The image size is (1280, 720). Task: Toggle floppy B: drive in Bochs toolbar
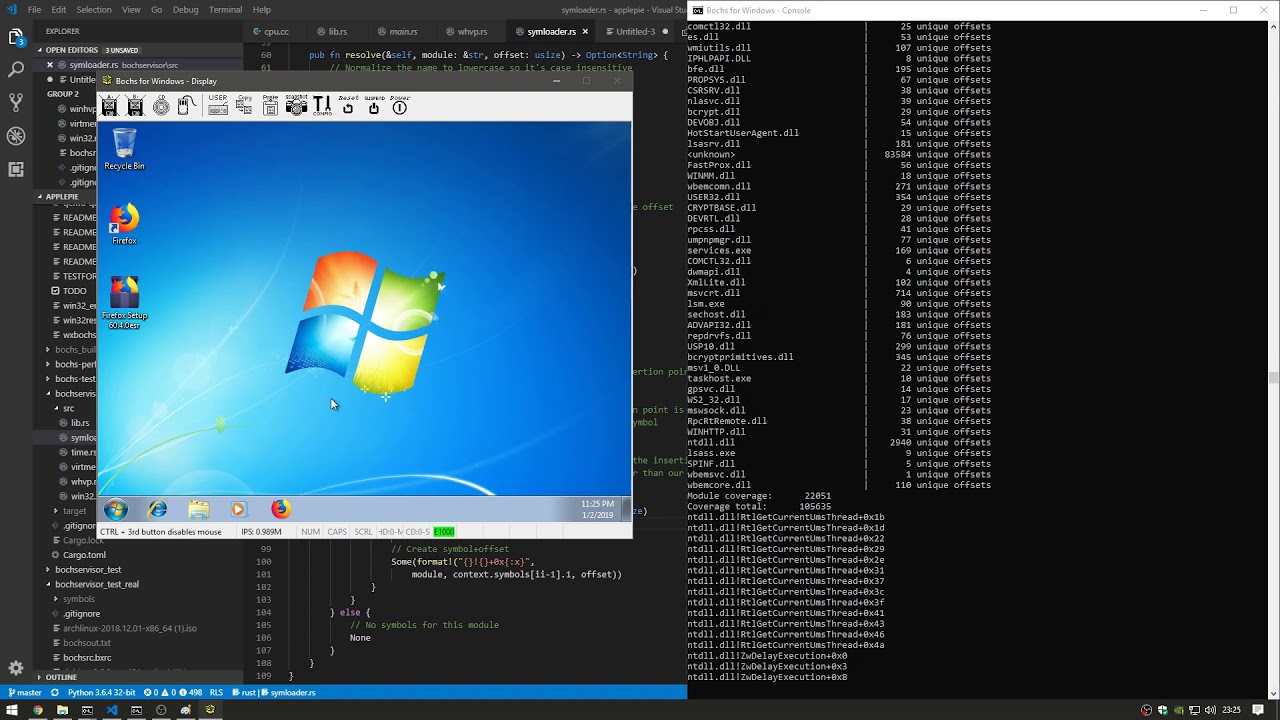point(135,106)
